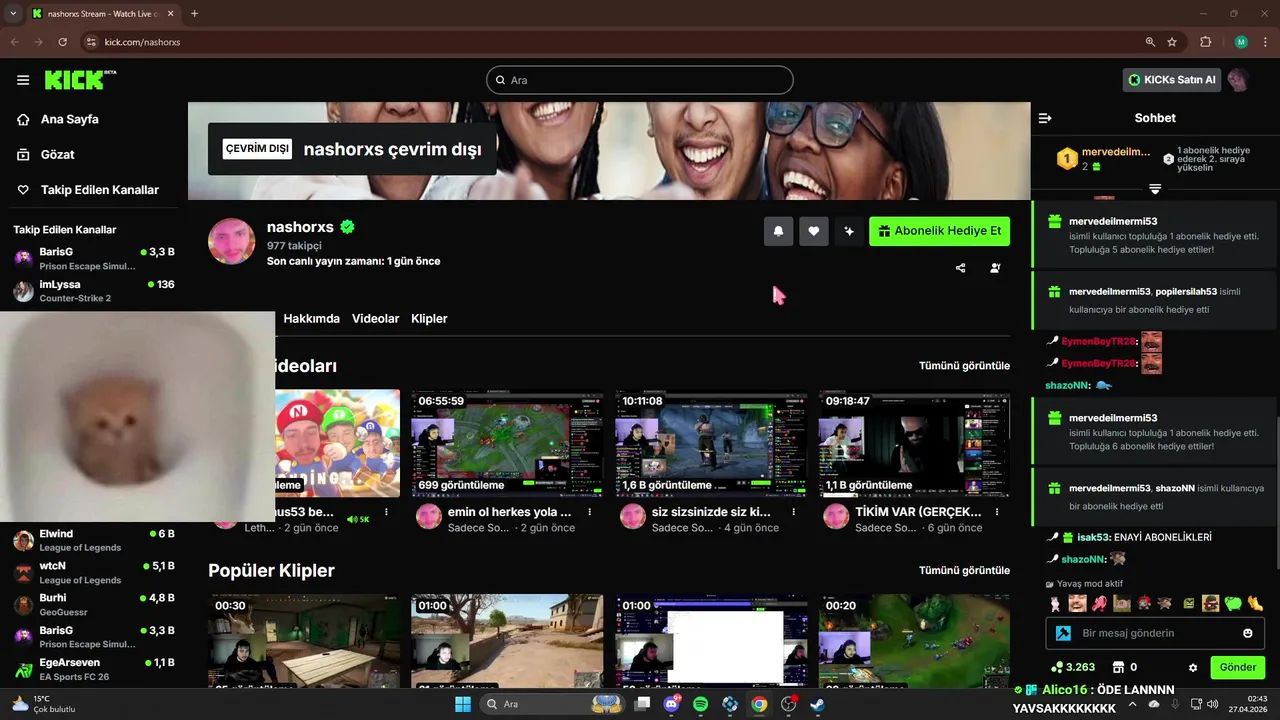
Task: Play the 00:20 popular clip
Action: 914,640
